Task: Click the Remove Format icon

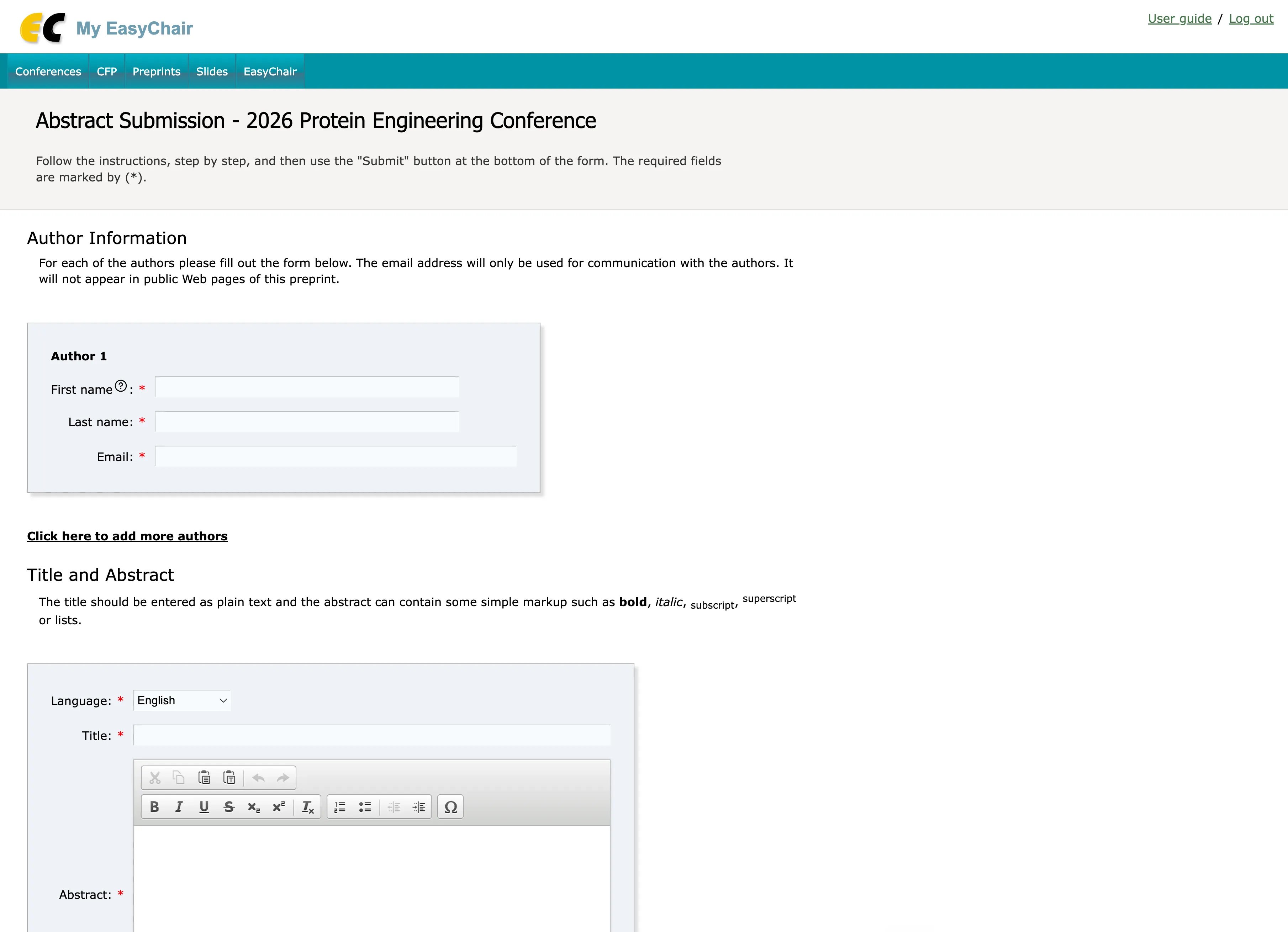Action: [308, 807]
